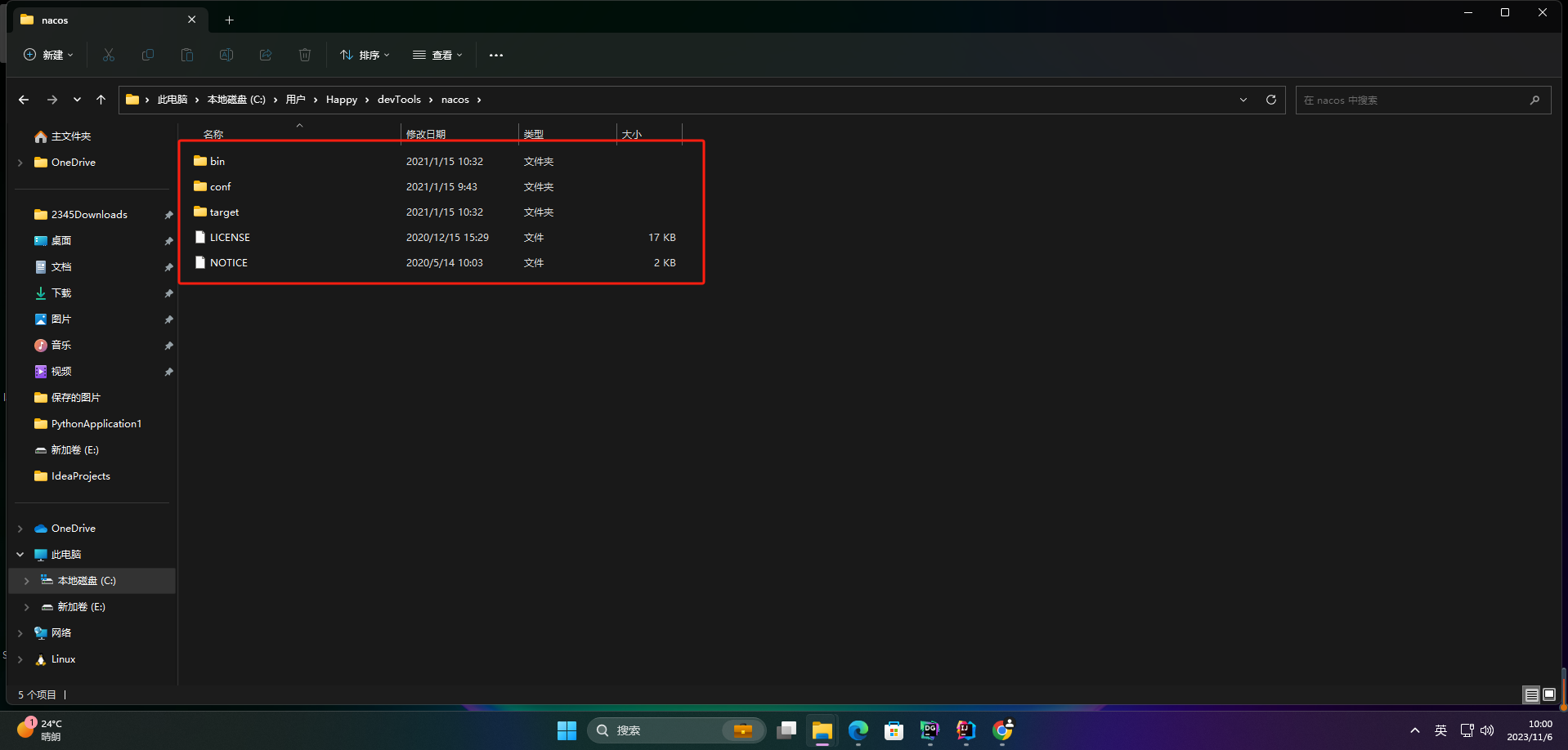Refresh the nacos folder view

[x=1271, y=100]
